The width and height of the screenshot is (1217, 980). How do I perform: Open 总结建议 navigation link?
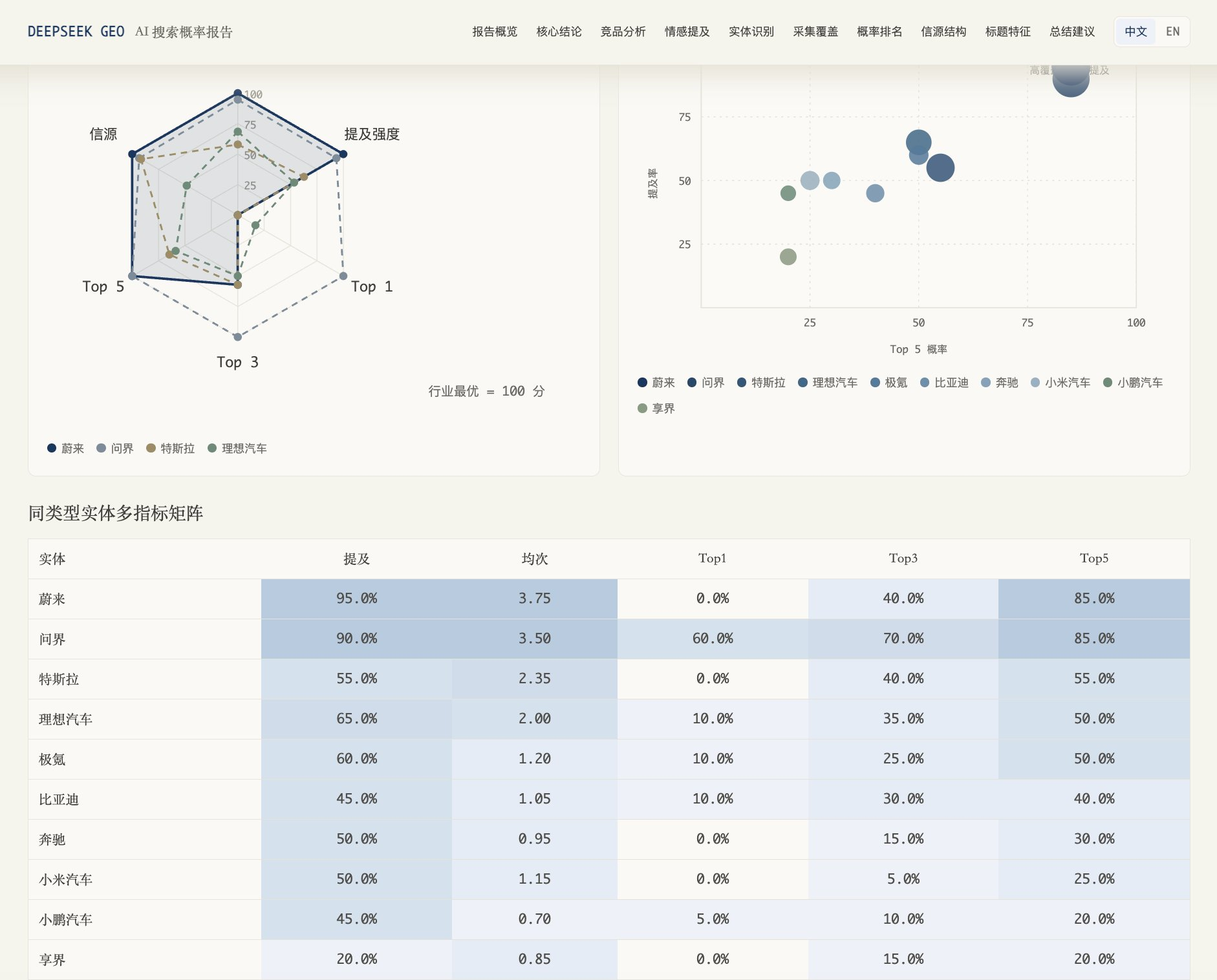1072,32
